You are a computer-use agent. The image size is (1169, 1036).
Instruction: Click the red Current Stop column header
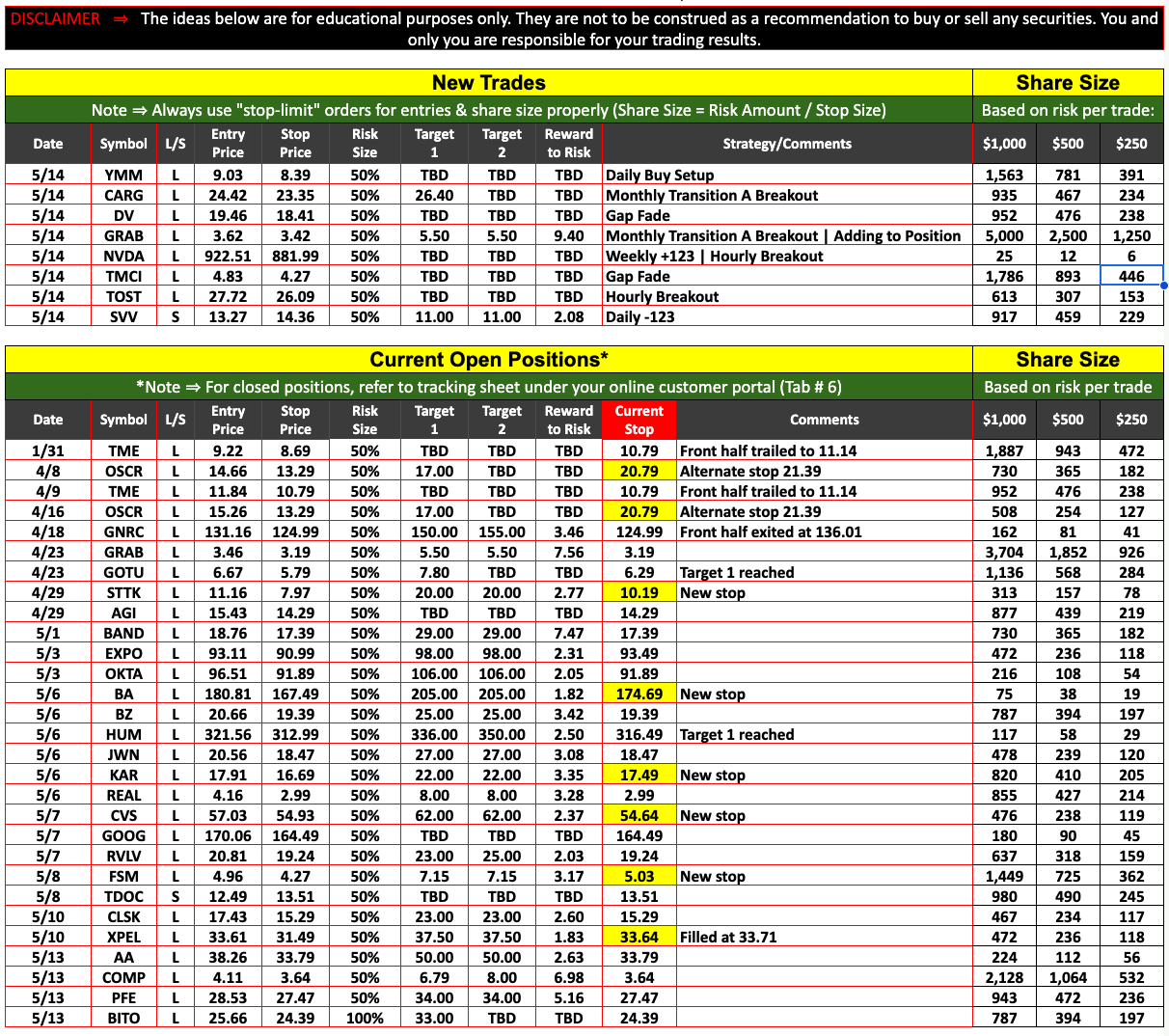tap(639, 420)
